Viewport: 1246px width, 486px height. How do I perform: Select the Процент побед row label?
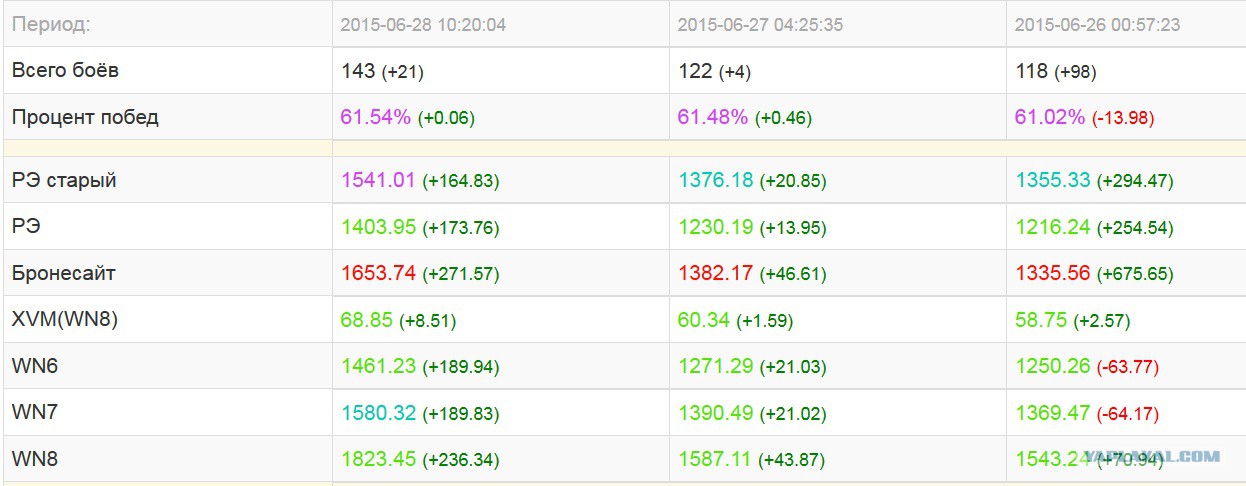pyautogui.click(x=85, y=117)
